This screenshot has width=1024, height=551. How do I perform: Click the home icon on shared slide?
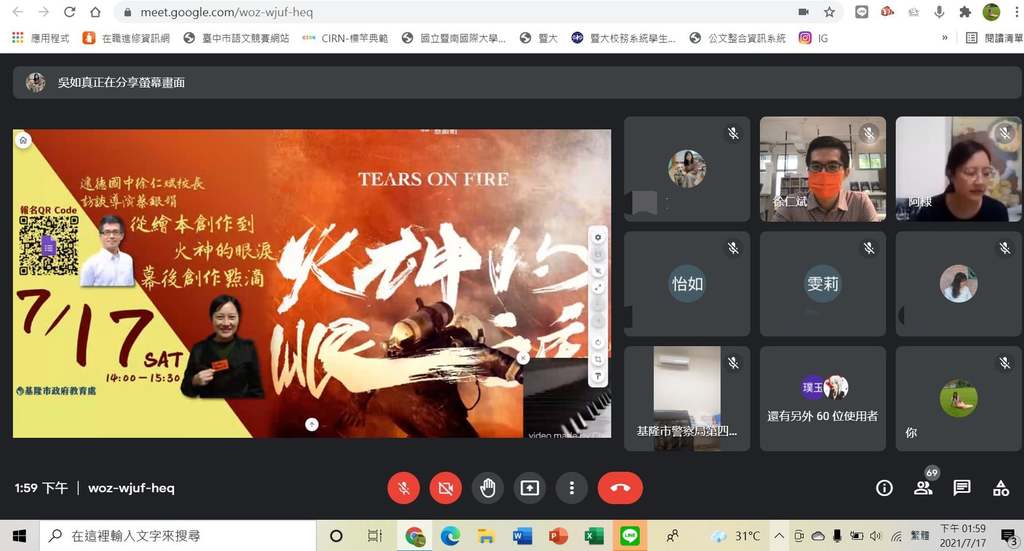(24, 140)
